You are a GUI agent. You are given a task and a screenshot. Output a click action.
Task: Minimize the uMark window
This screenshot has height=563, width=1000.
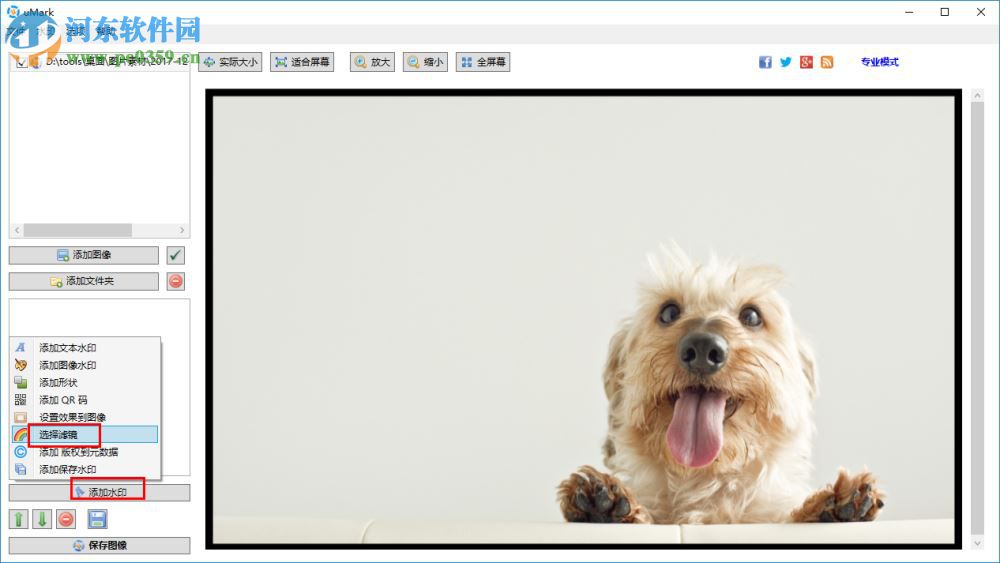(x=909, y=12)
